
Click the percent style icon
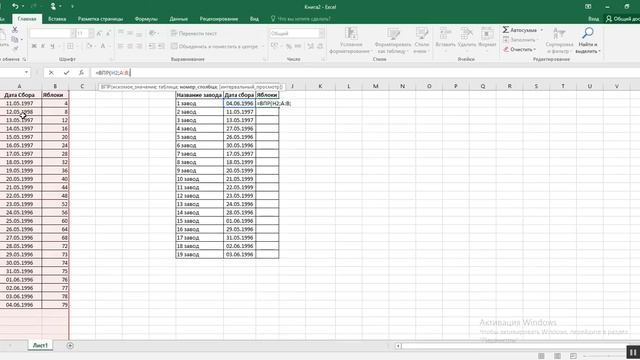coord(289,47)
